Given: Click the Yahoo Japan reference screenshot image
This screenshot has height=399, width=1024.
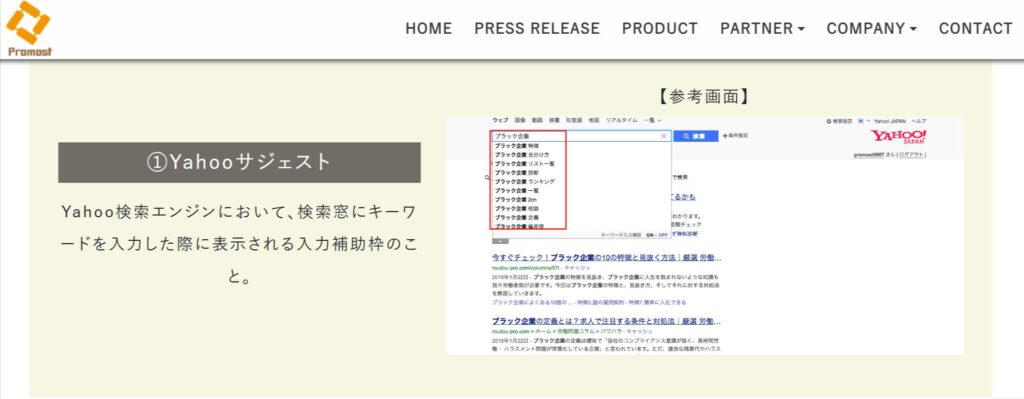Looking at the screenshot, I should (x=704, y=236).
